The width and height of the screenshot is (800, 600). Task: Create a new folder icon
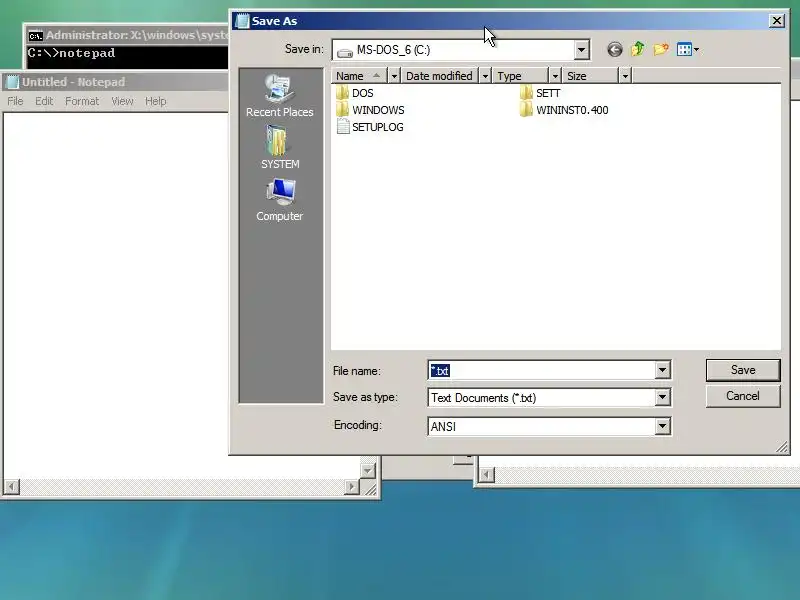[x=661, y=49]
